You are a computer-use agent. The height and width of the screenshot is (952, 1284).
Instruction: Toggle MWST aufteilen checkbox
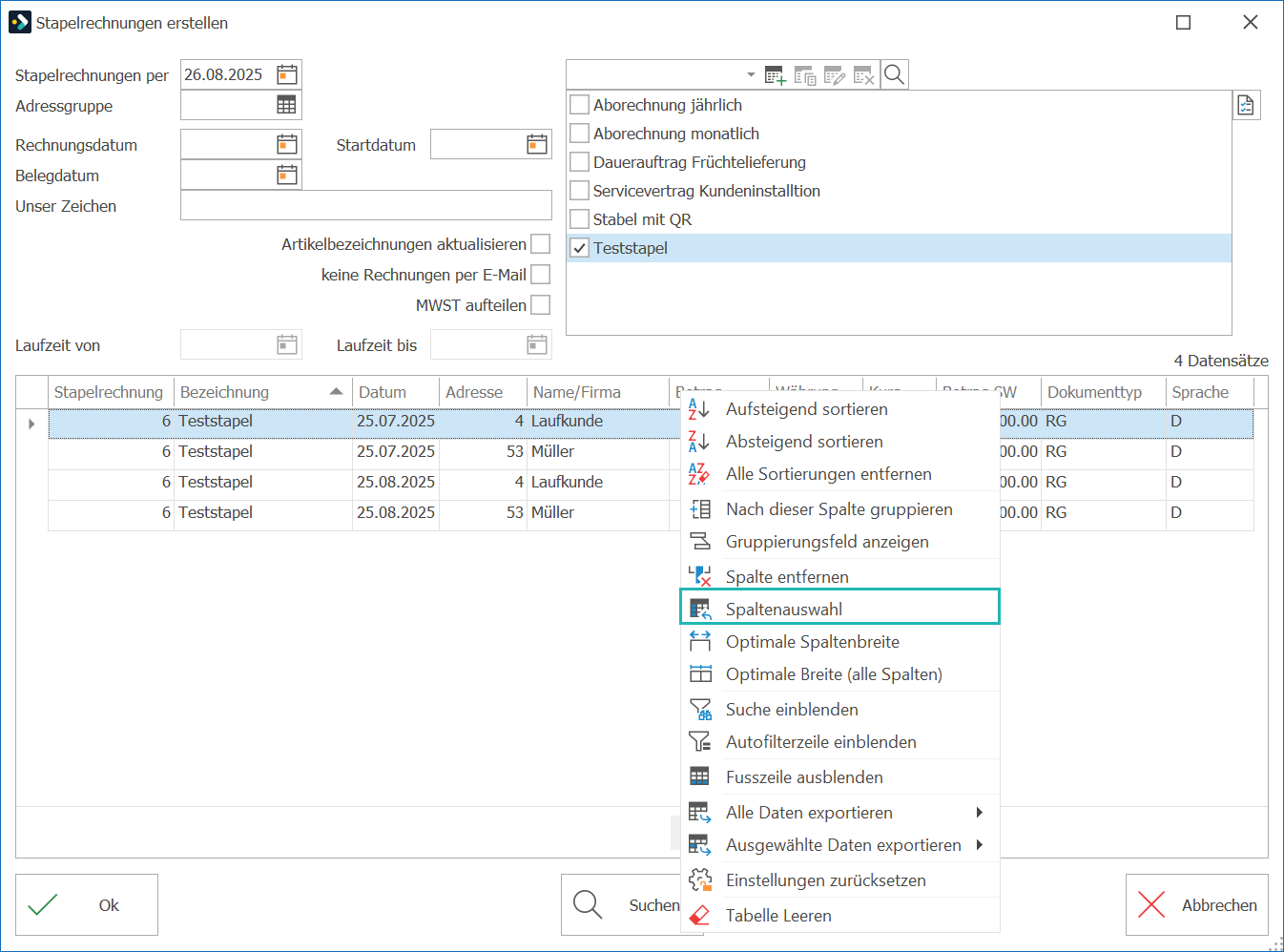(x=540, y=305)
